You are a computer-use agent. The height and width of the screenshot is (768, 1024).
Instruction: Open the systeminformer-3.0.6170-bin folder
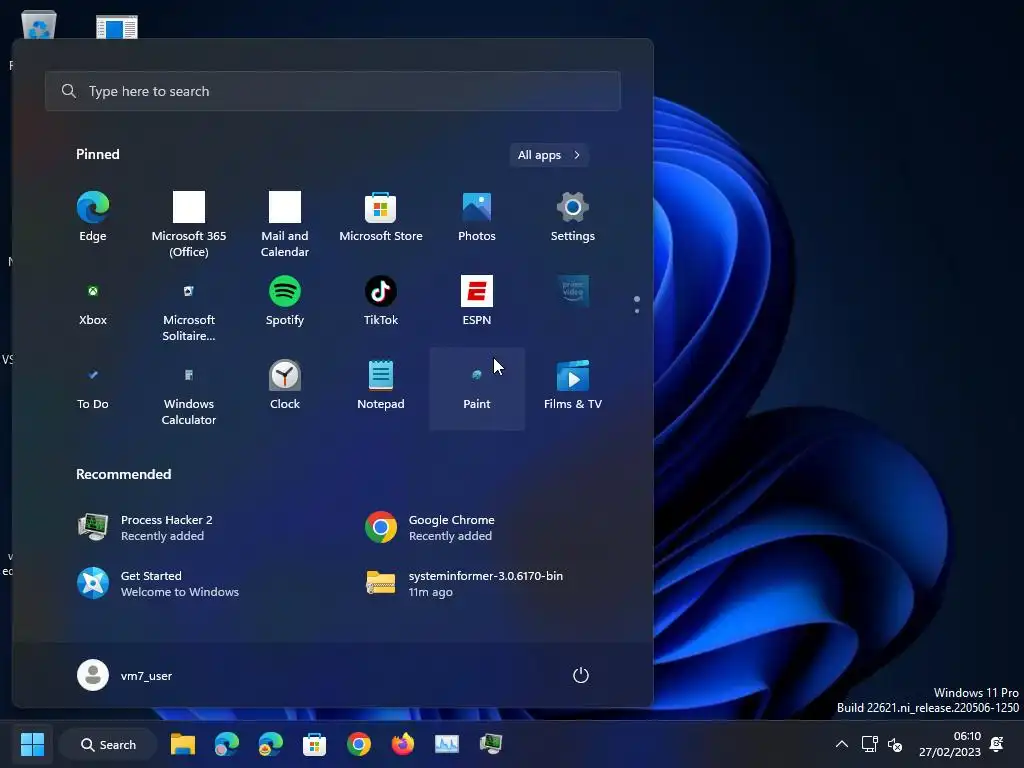click(464, 583)
